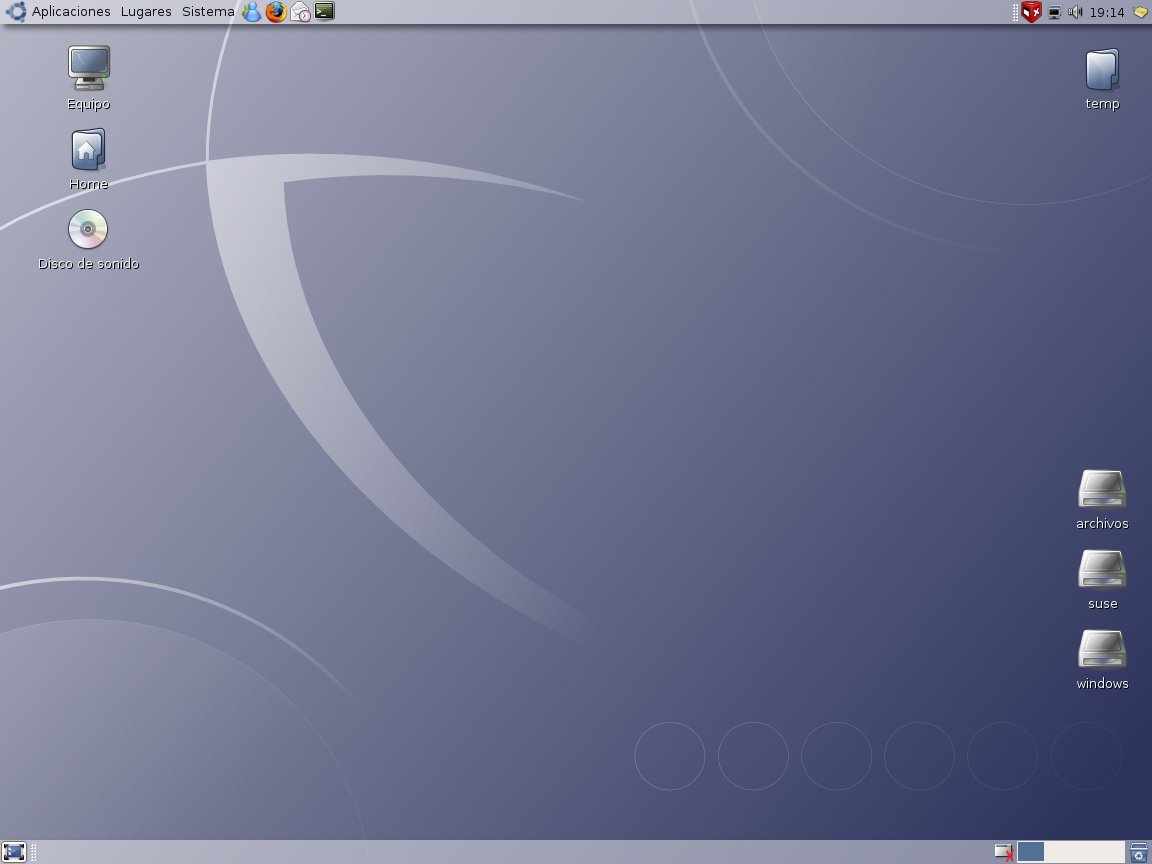
Task: Launch the instant messenger buddy icon
Action: [x=252, y=12]
